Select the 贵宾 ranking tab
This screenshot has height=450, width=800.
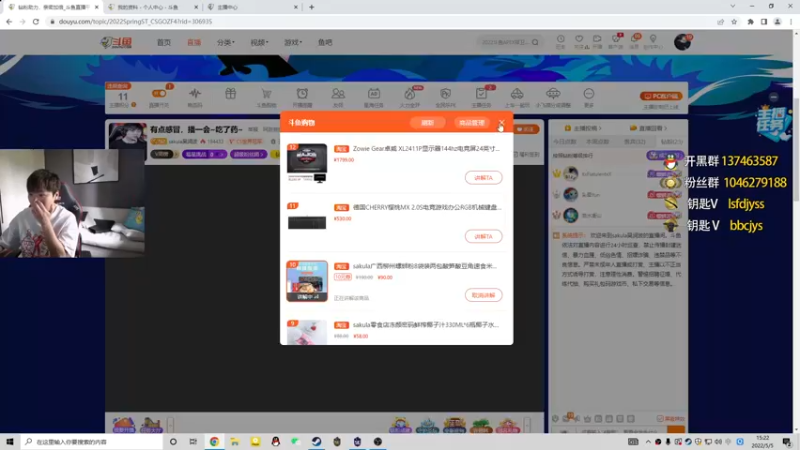[635, 141]
